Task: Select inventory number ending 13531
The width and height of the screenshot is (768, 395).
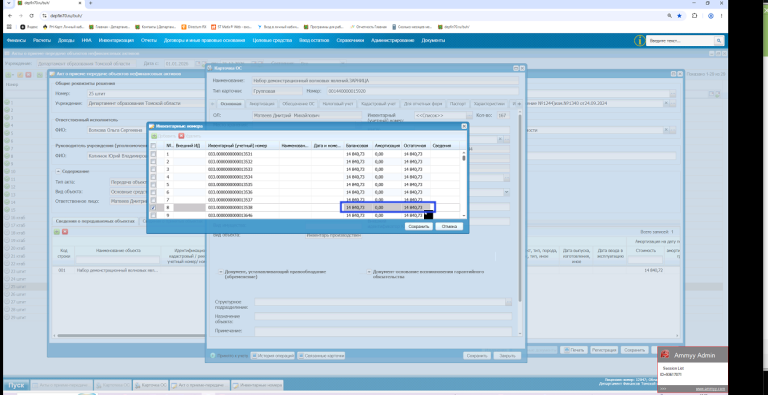Action: pos(230,154)
